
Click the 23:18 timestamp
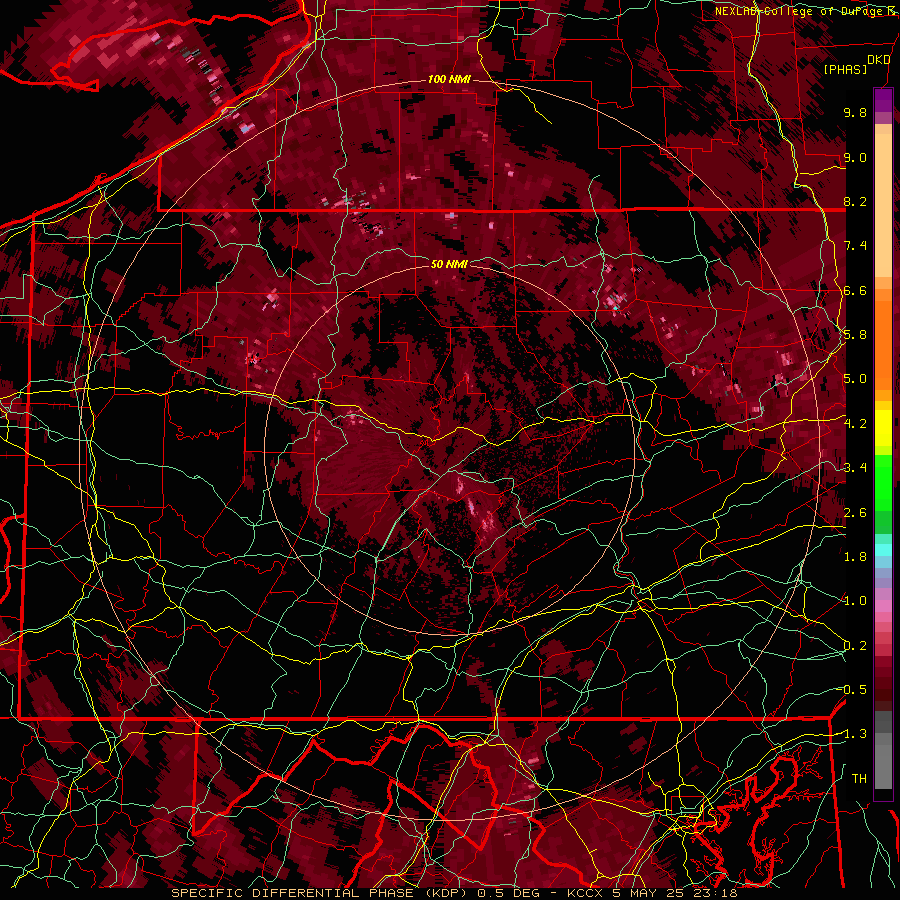click(714, 893)
